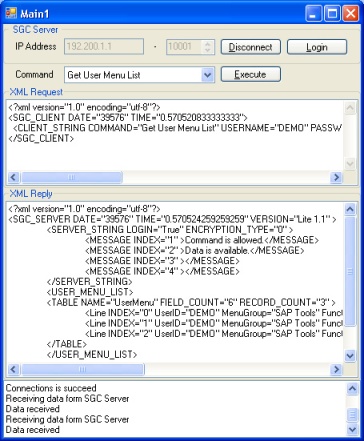Click the MESSAGE INDEX="4" line
Viewport: 364px width, 441px height.
(162, 271)
